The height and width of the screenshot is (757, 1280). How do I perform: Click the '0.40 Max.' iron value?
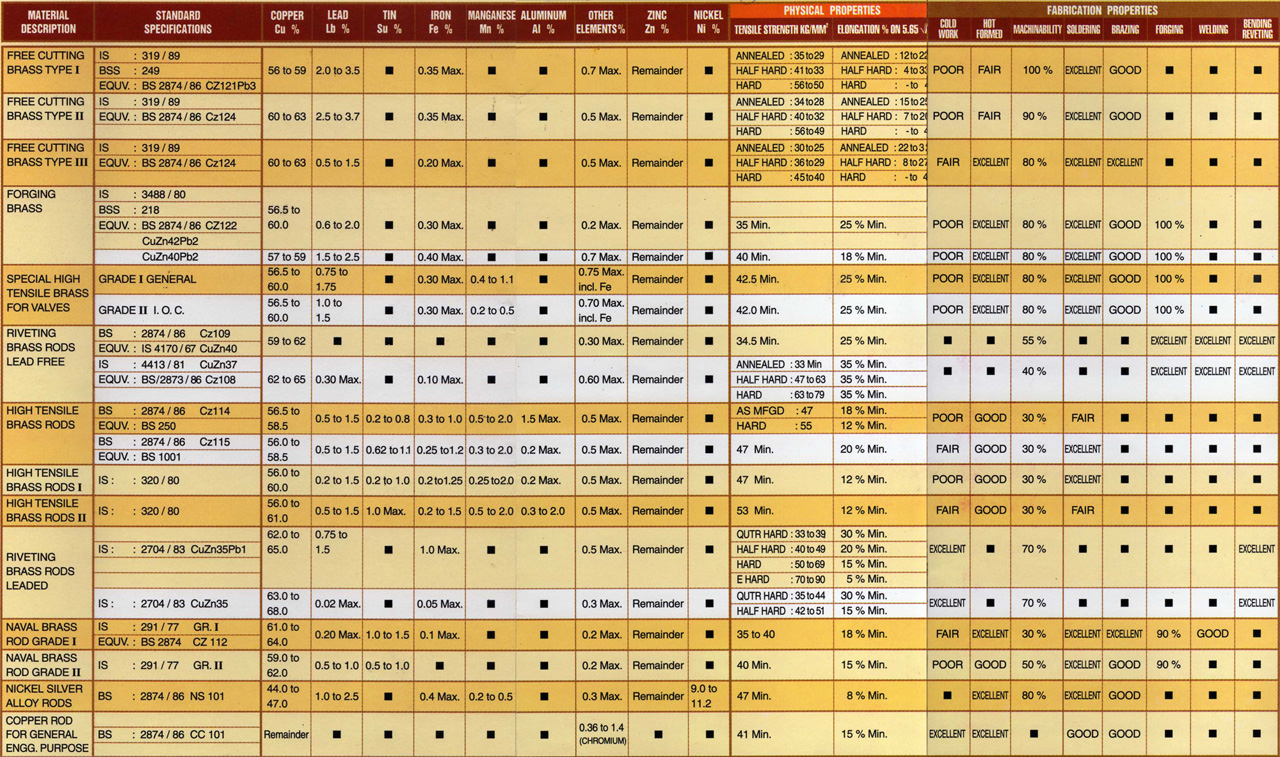441,257
